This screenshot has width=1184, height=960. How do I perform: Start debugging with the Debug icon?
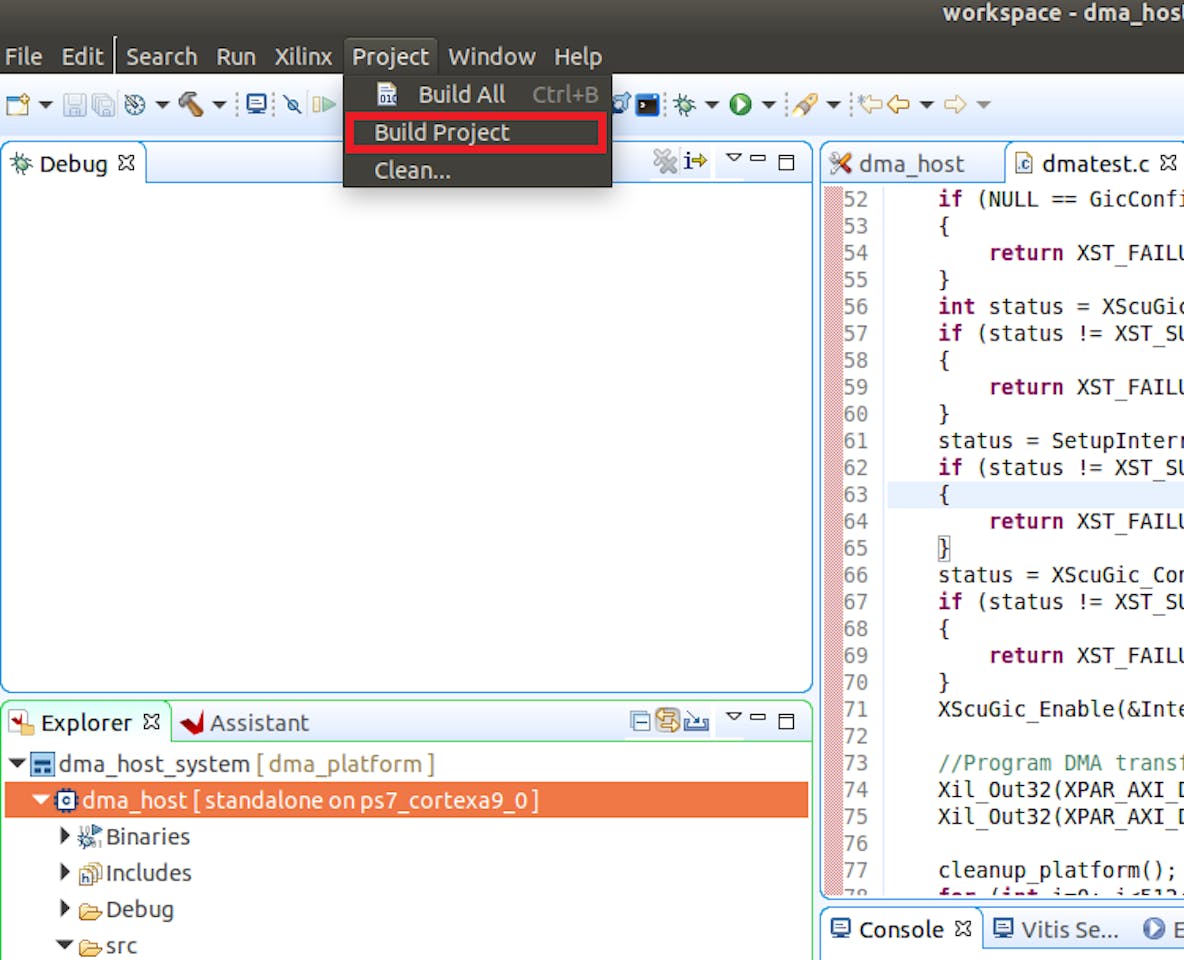(x=686, y=104)
